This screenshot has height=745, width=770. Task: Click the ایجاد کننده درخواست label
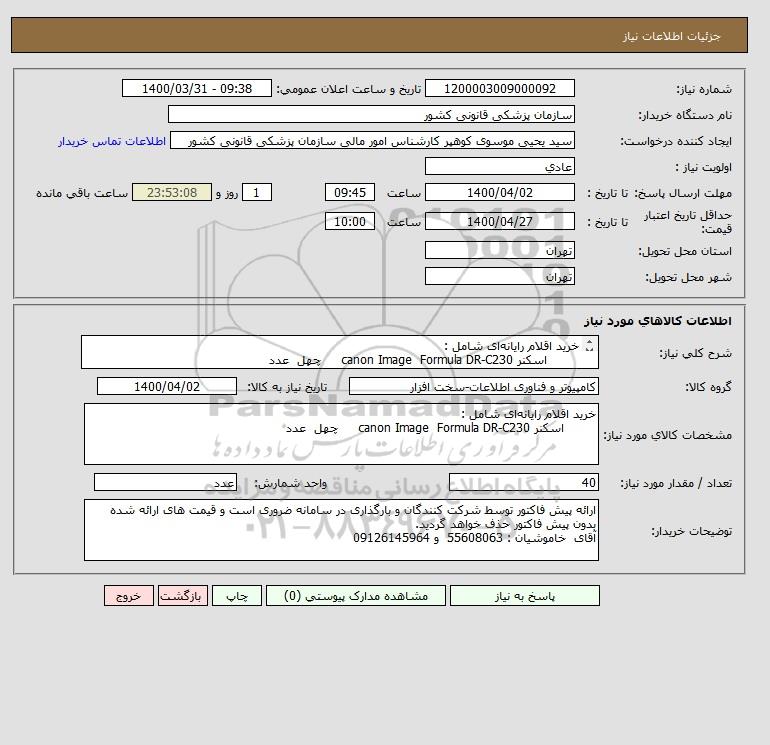pos(676,141)
